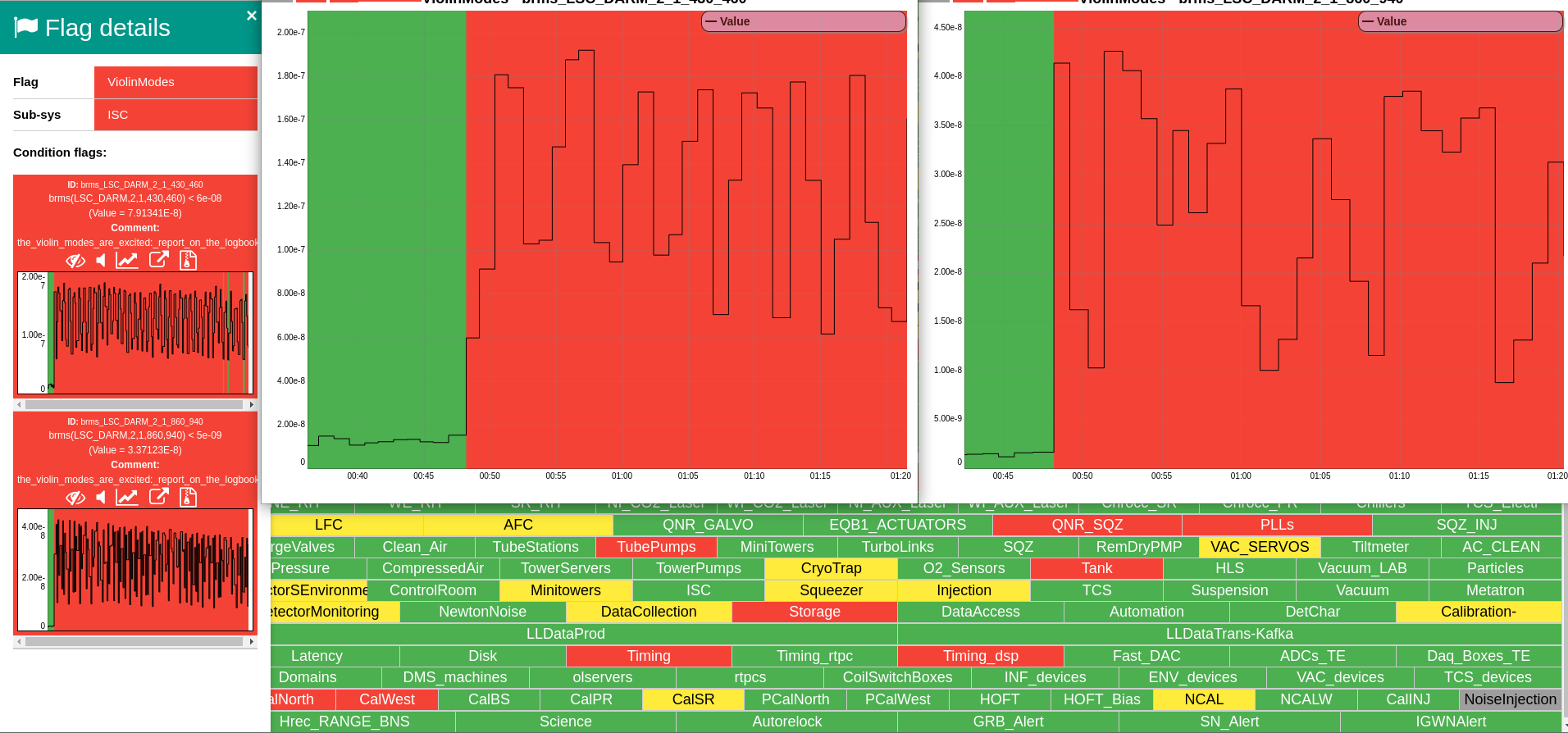Open the yellow NCAL cell
Screen dimensions: 1568x733
tap(1204, 699)
